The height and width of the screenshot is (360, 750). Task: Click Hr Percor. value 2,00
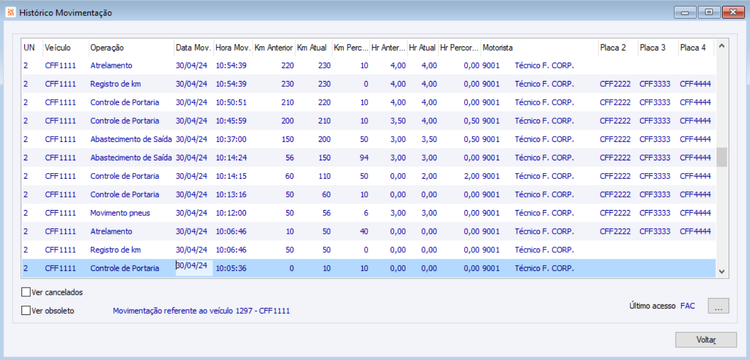471,176
